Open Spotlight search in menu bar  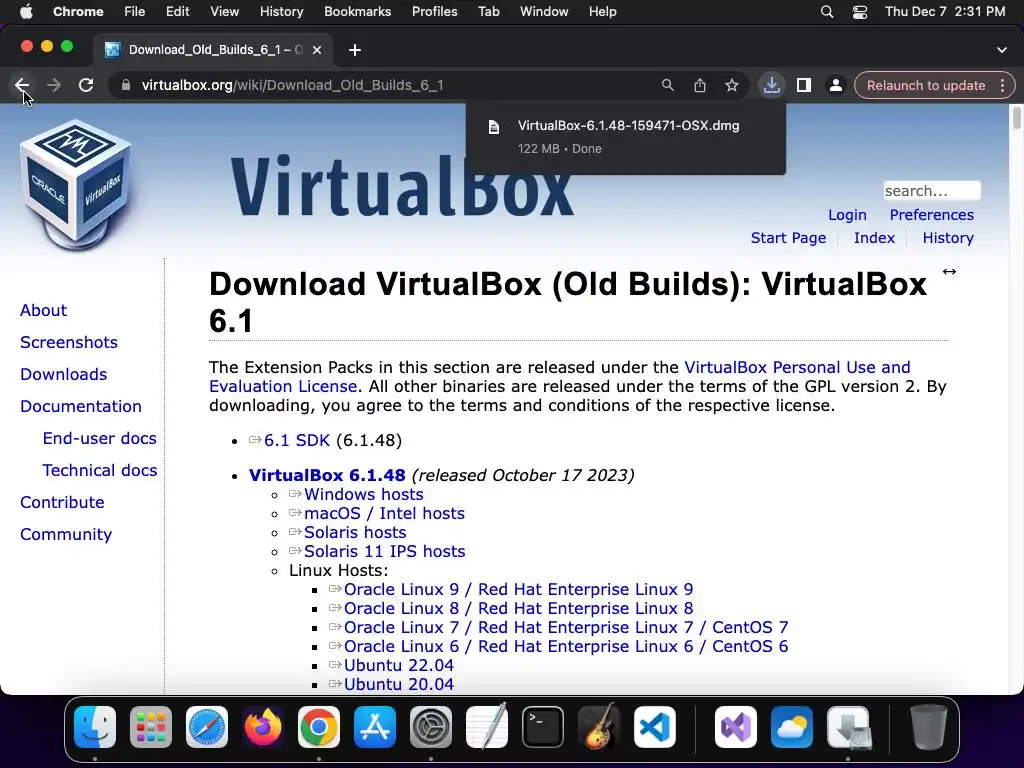[827, 12]
